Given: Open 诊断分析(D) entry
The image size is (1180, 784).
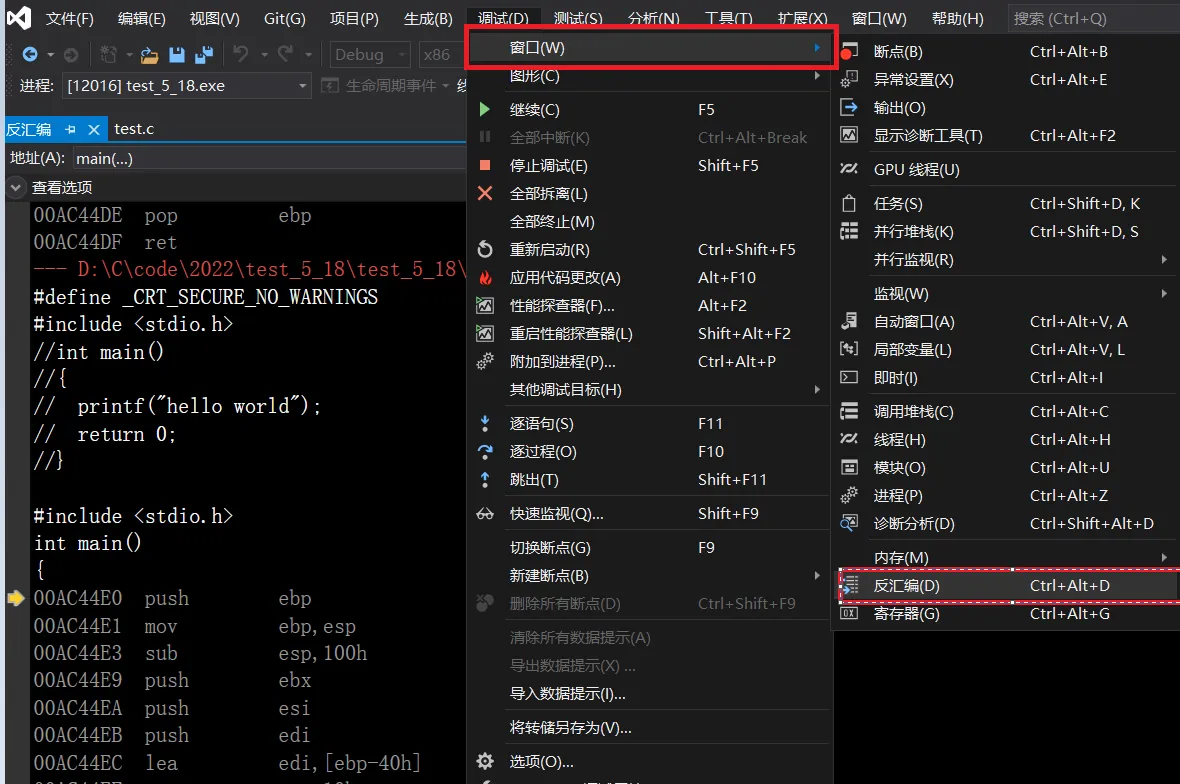Looking at the screenshot, I should (x=1007, y=524).
